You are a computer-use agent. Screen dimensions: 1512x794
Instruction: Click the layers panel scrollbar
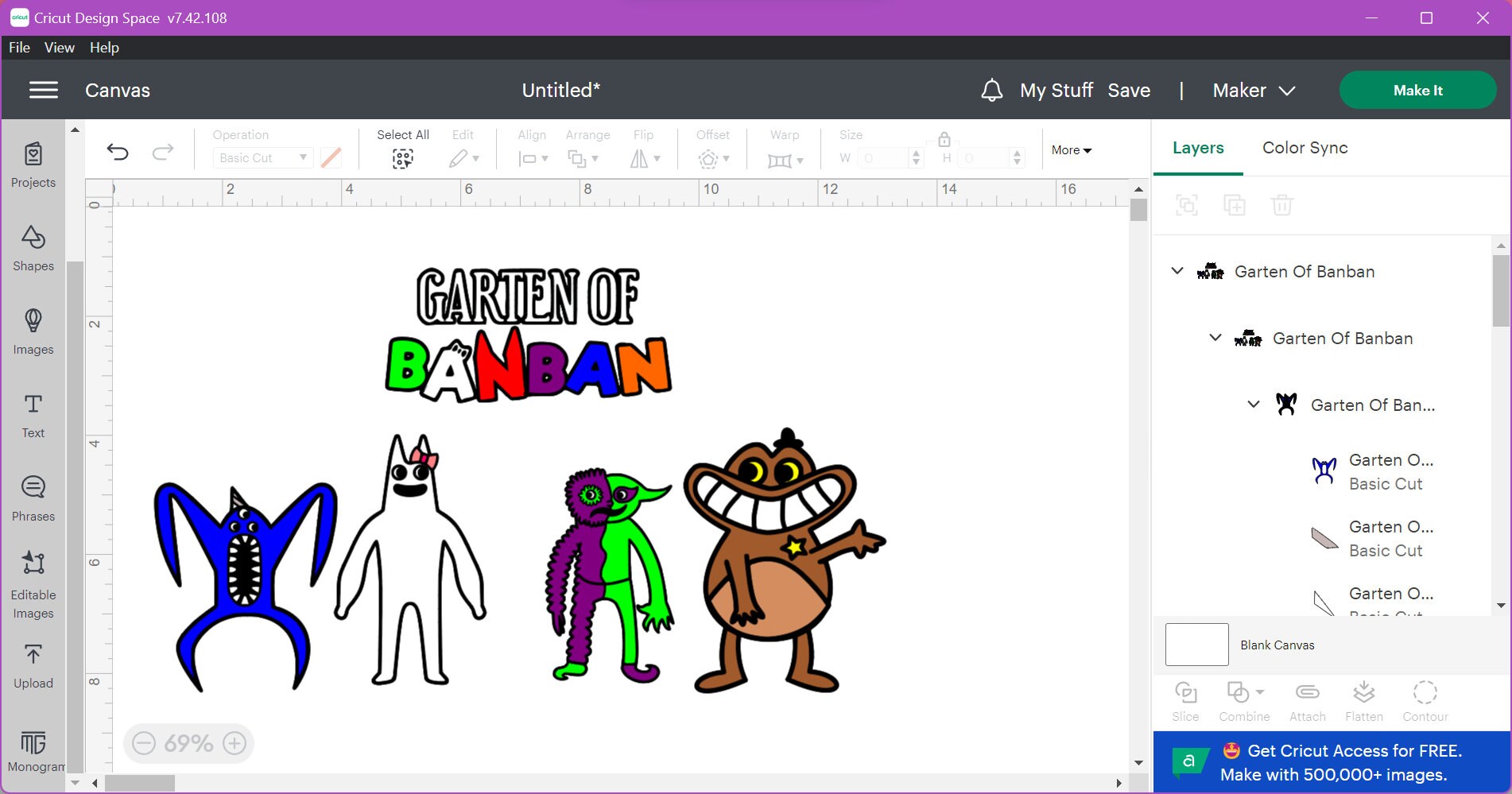pos(1501,290)
